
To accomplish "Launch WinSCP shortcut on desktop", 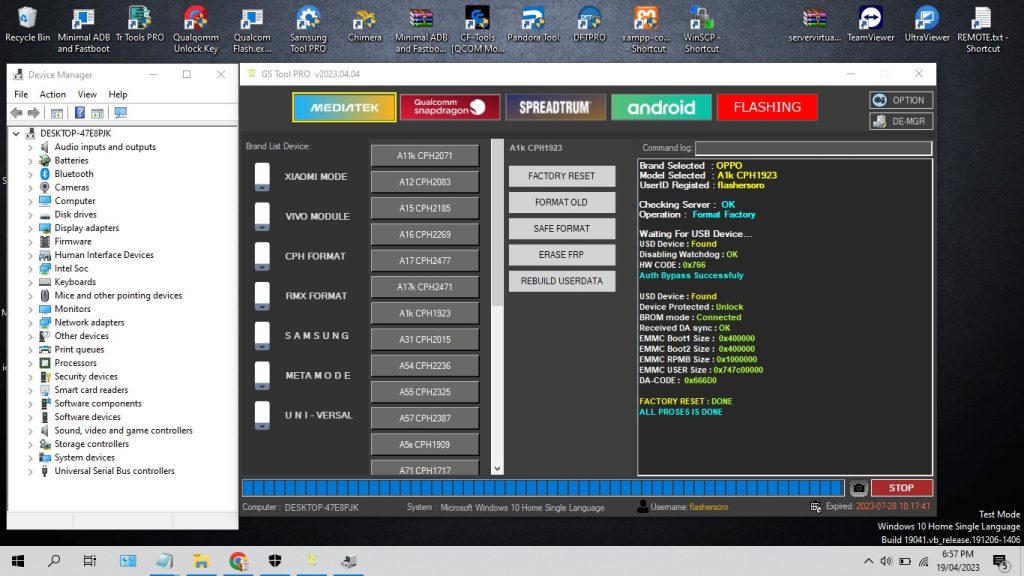I will (701, 29).
